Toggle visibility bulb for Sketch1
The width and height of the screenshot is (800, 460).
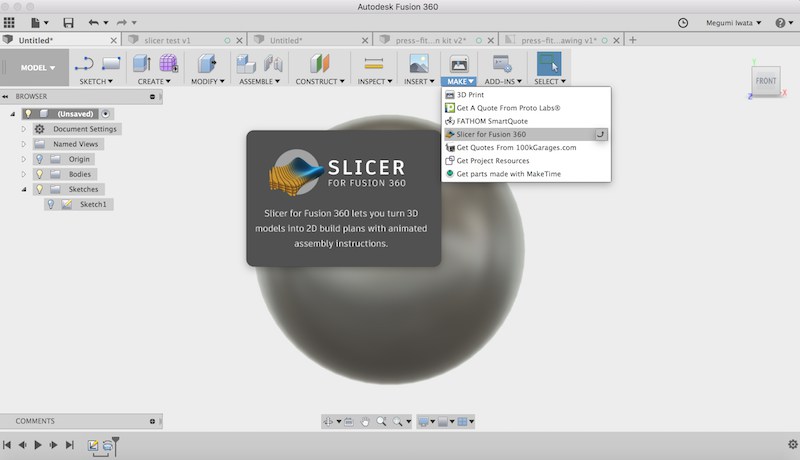coord(51,204)
